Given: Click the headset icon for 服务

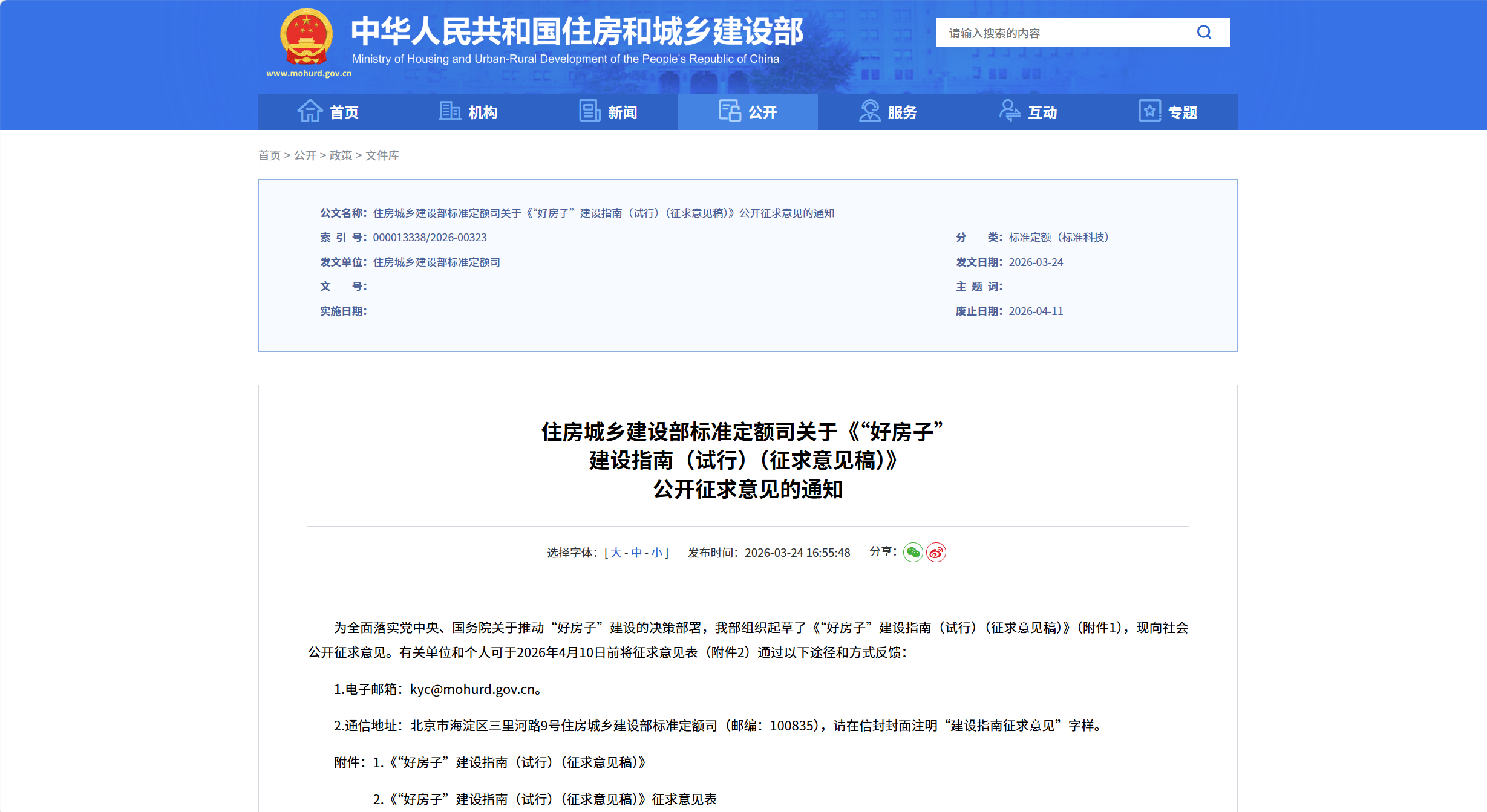Looking at the screenshot, I should click(869, 111).
